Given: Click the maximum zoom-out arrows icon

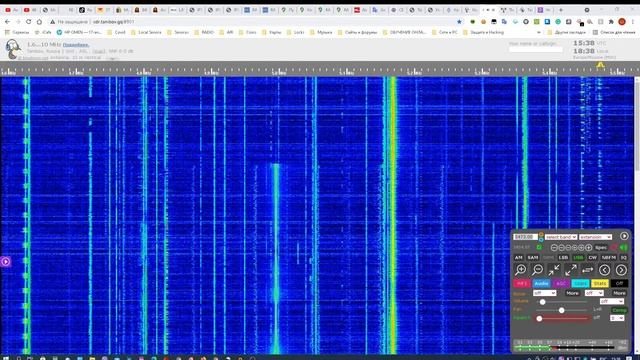Looking at the screenshot, I should 571,270.
